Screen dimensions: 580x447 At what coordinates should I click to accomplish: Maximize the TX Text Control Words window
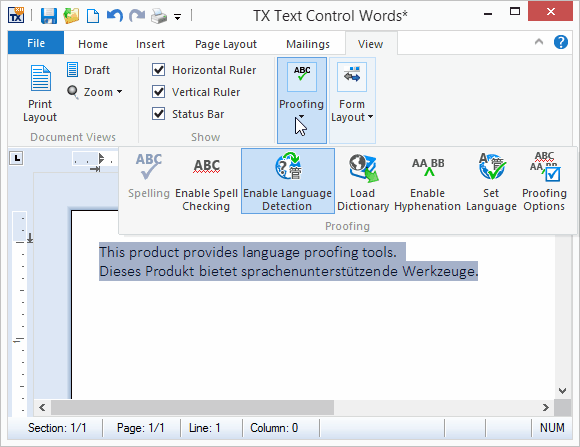(515, 12)
